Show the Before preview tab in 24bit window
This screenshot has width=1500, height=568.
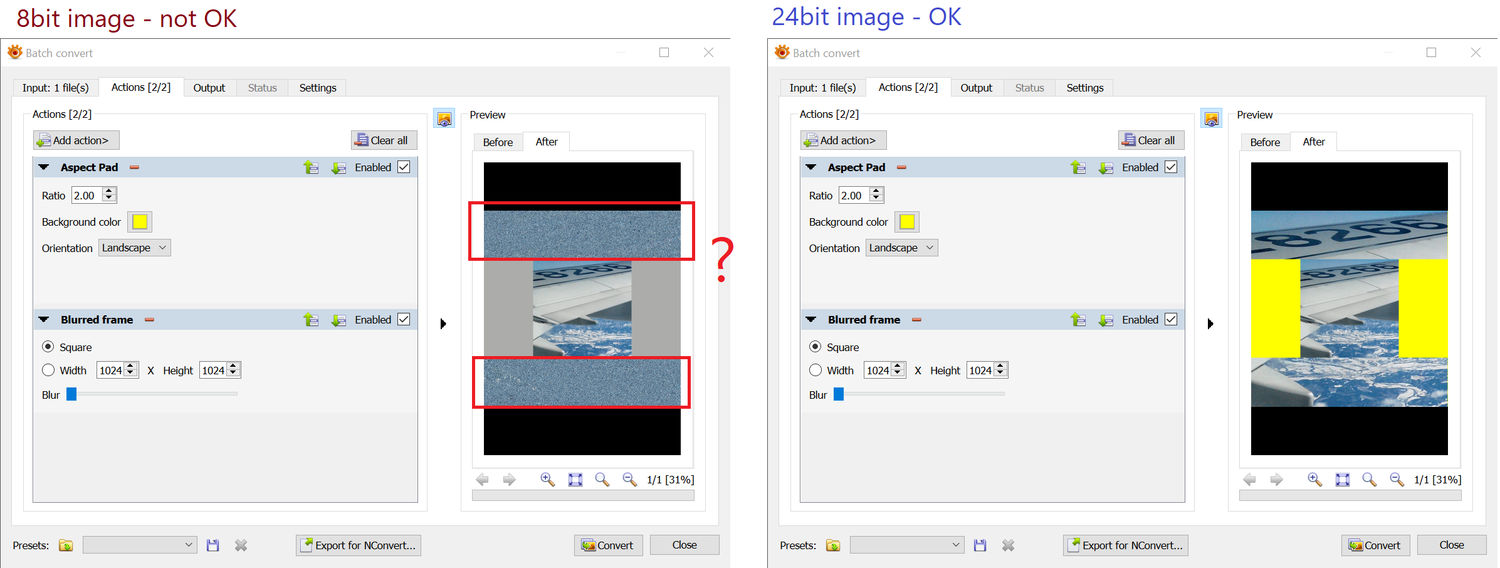pyautogui.click(x=1265, y=142)
